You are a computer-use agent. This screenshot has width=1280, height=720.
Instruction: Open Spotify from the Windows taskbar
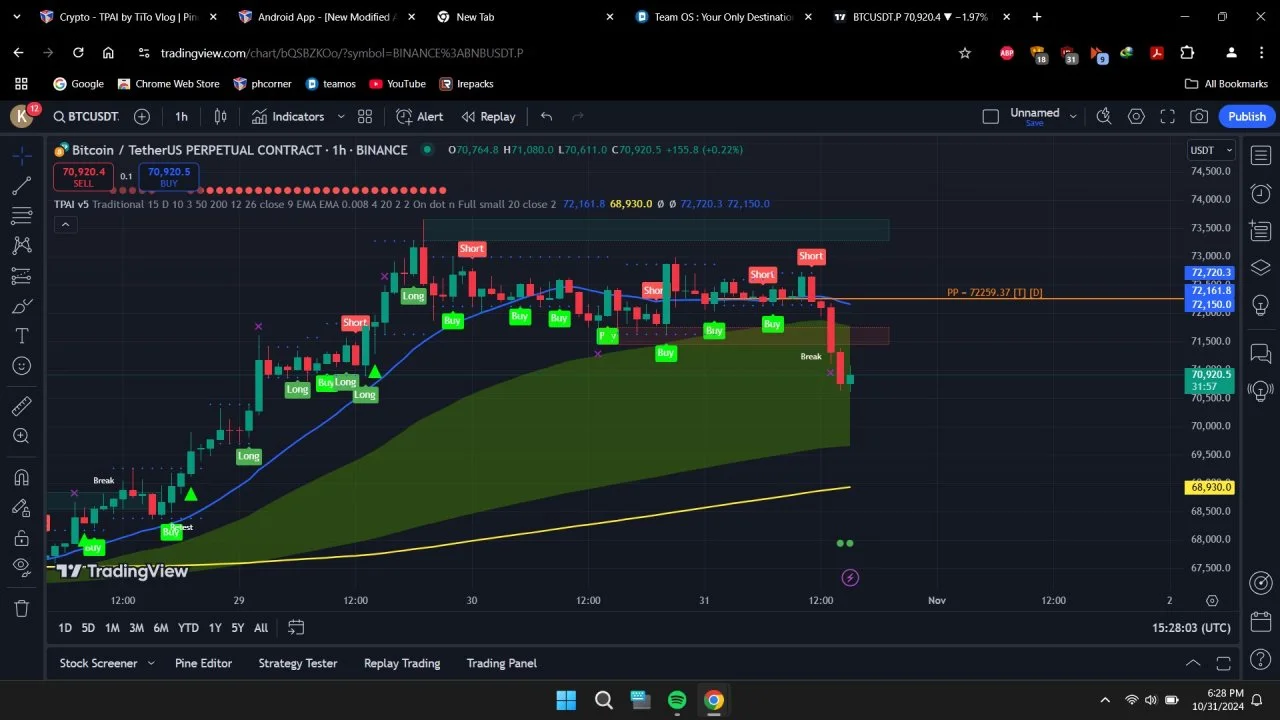click(x=677, y=700)
